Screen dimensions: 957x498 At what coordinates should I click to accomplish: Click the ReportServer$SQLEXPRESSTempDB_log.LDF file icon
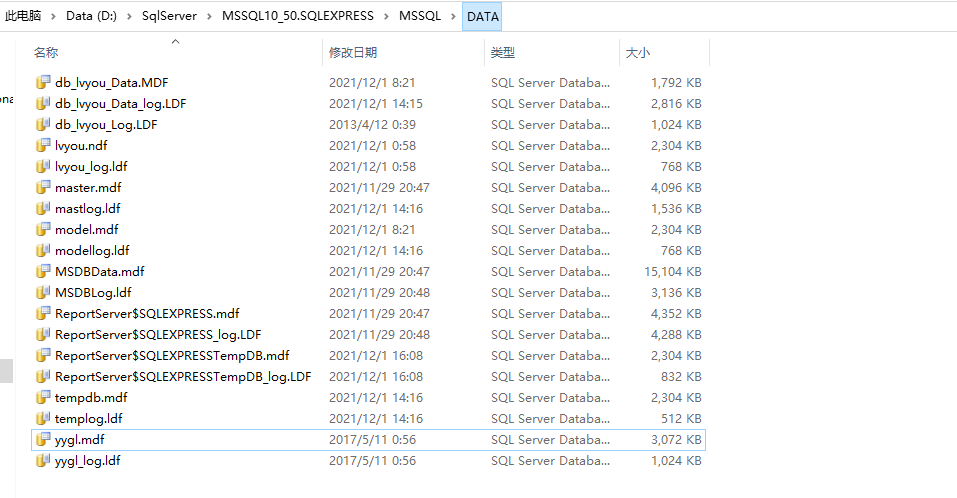click(x=43, y=377)
